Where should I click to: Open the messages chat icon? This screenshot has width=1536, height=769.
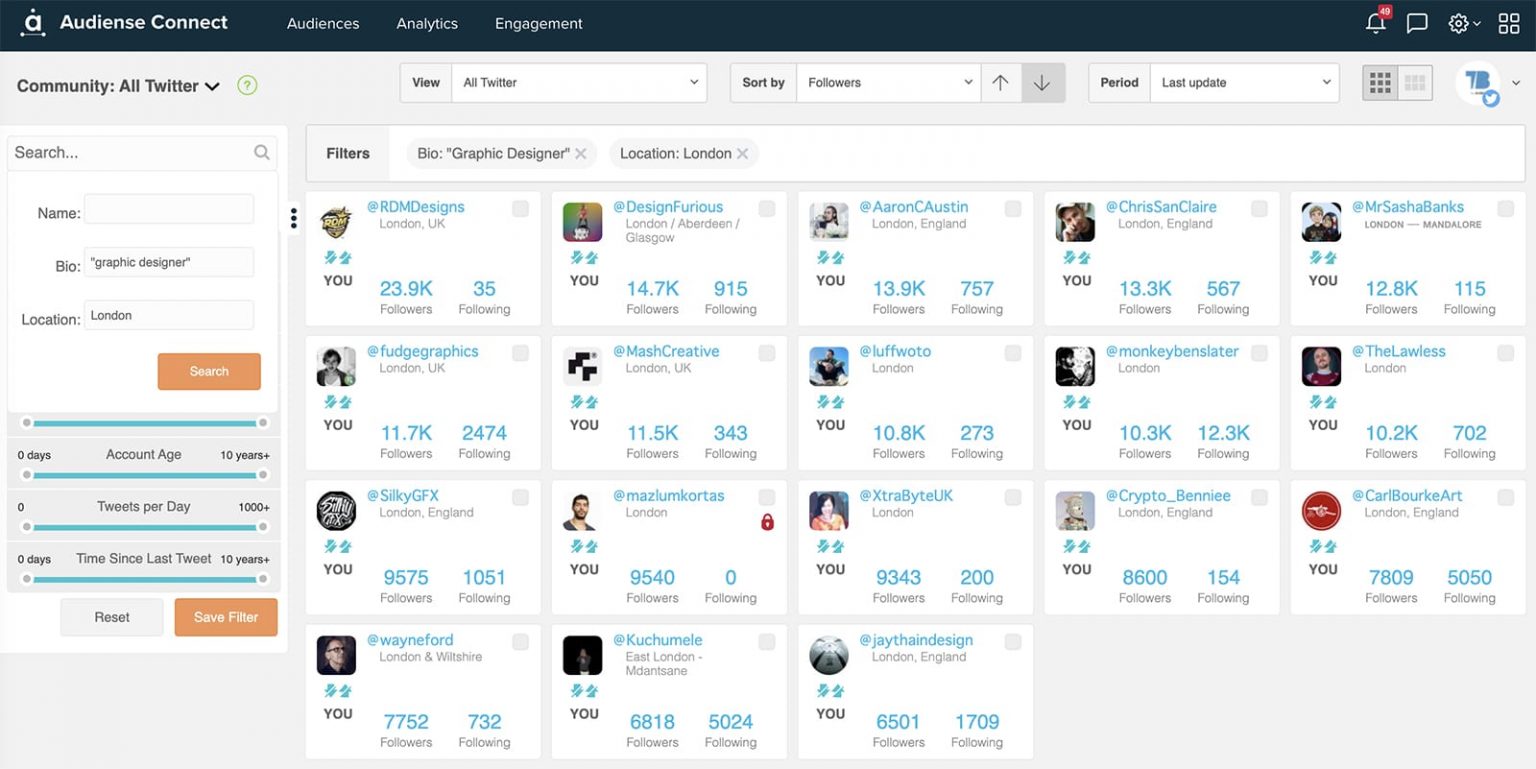[x=1417, y=23]
